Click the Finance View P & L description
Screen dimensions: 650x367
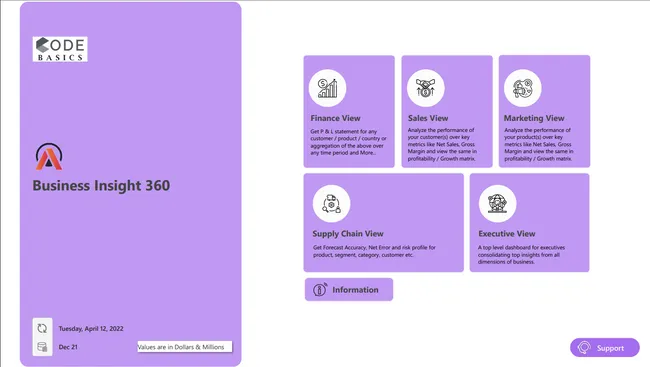(x=348, y=142)
